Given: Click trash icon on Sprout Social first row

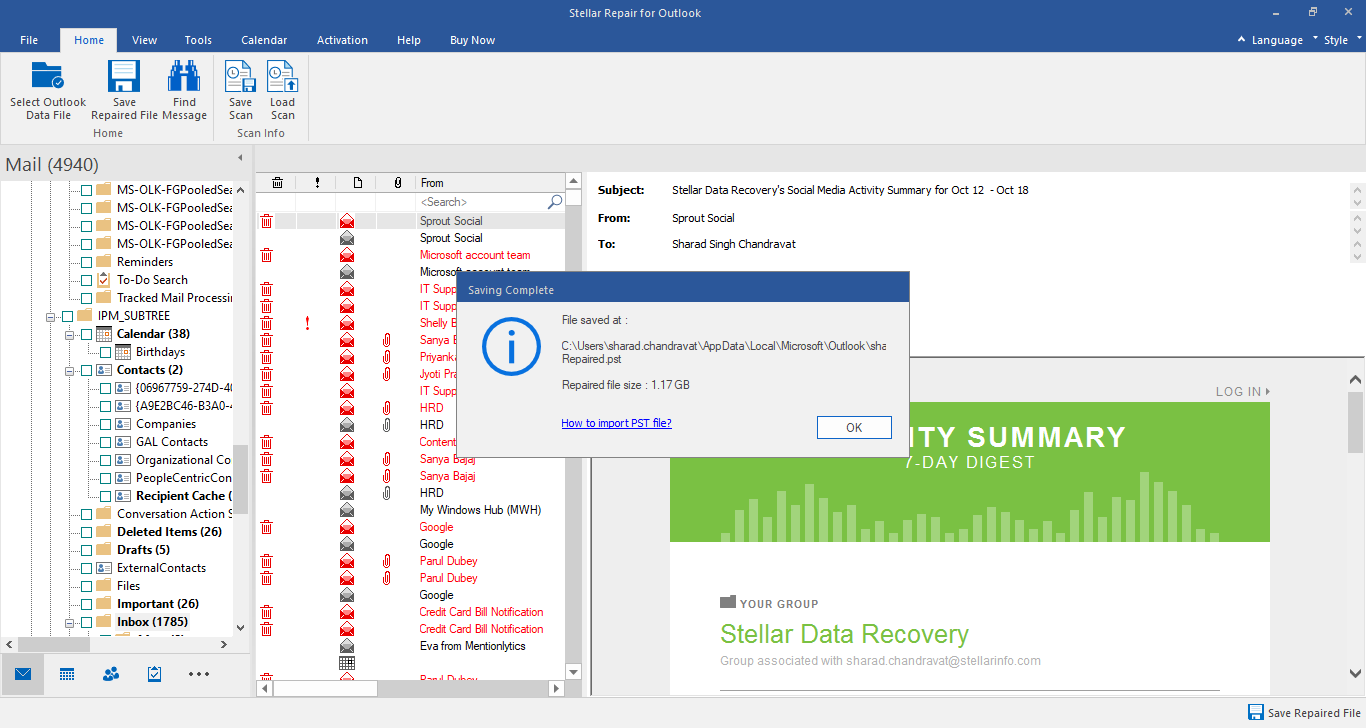Looking at the screenshot, I should point(266,221).
